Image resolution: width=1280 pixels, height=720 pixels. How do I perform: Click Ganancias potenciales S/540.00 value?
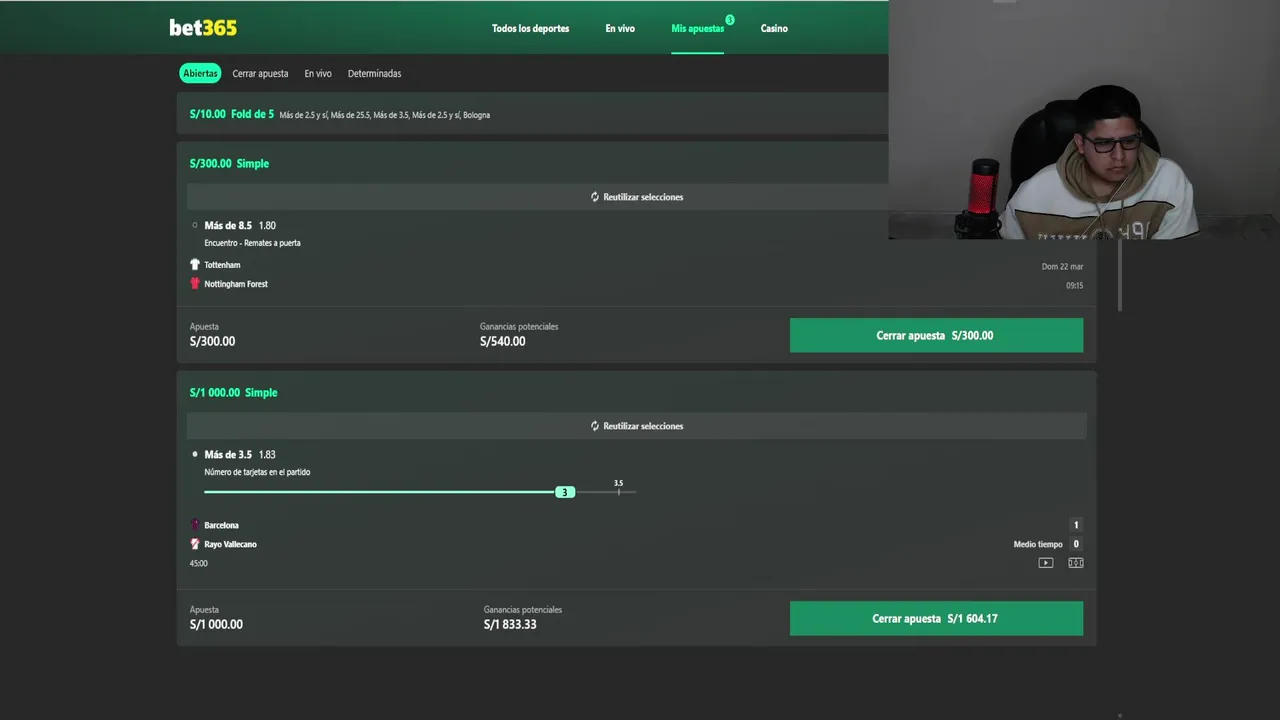pyautogui.click(x=502, y=341)
